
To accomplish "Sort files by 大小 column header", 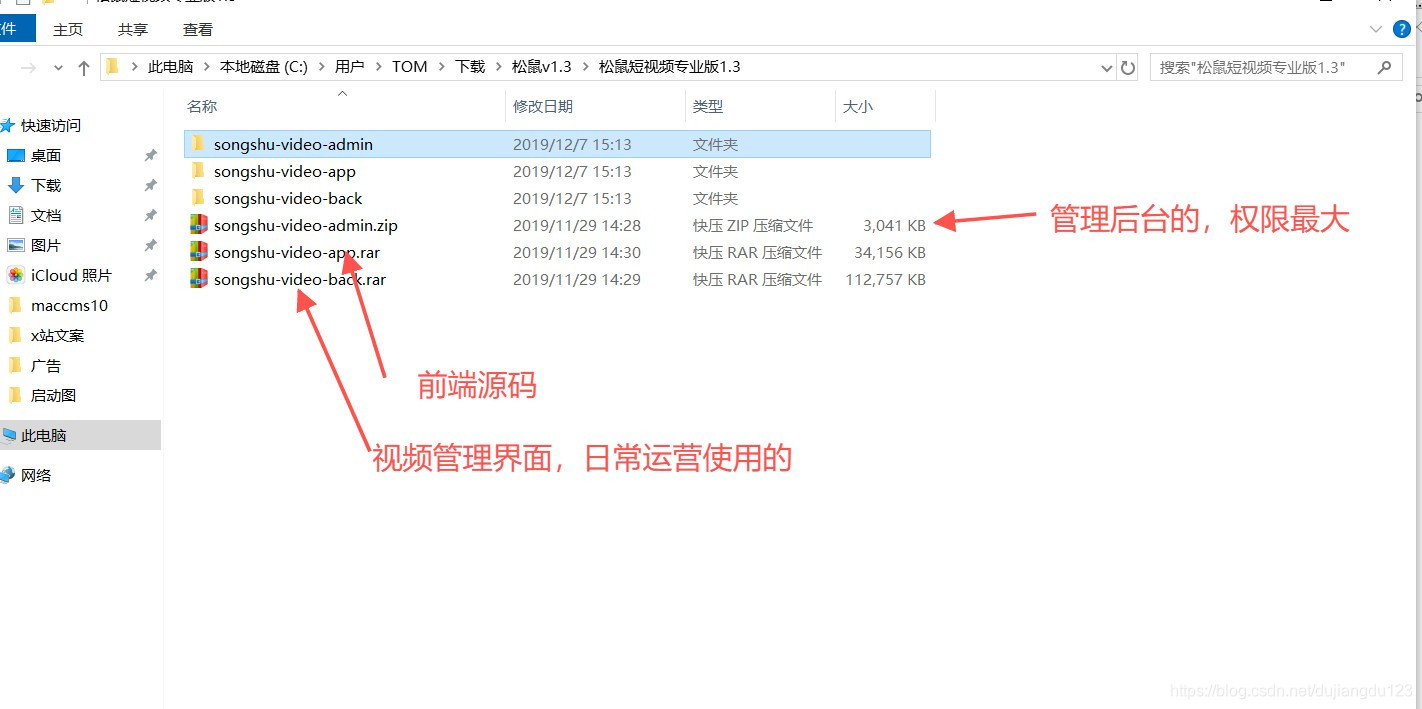I will 857,106.
